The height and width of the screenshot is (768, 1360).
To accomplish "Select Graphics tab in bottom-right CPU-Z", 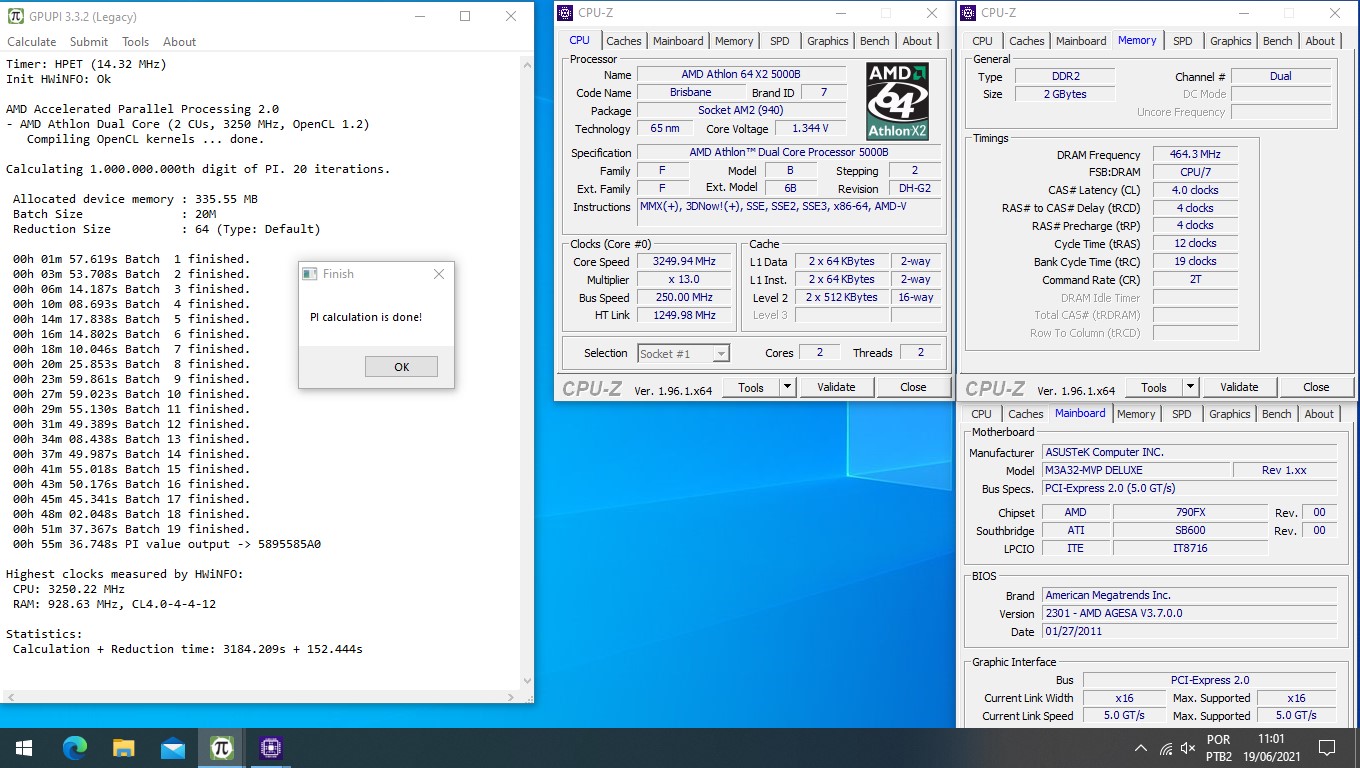I will pyautogui.click(x=1230, y=414).
